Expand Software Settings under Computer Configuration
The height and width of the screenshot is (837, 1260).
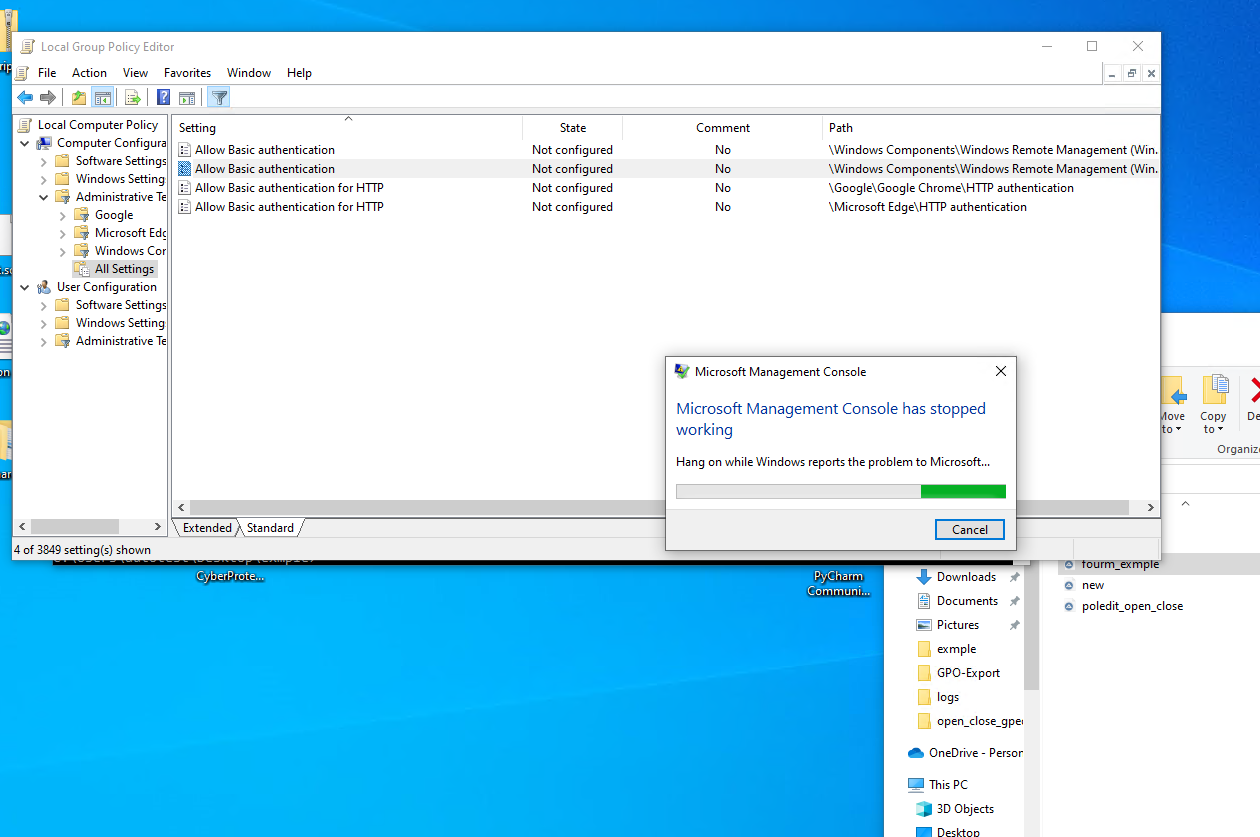pos(43,161)
